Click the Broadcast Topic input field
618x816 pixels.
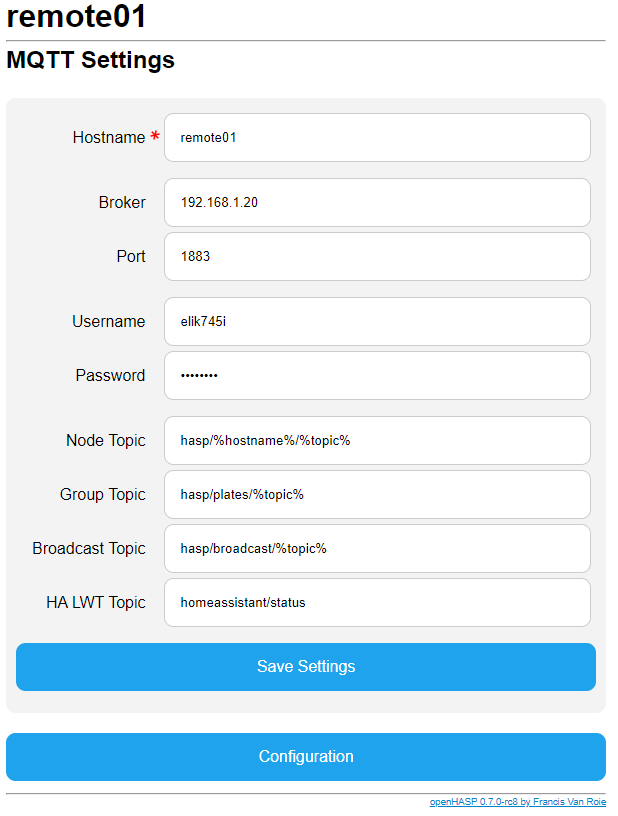(377, 548)
